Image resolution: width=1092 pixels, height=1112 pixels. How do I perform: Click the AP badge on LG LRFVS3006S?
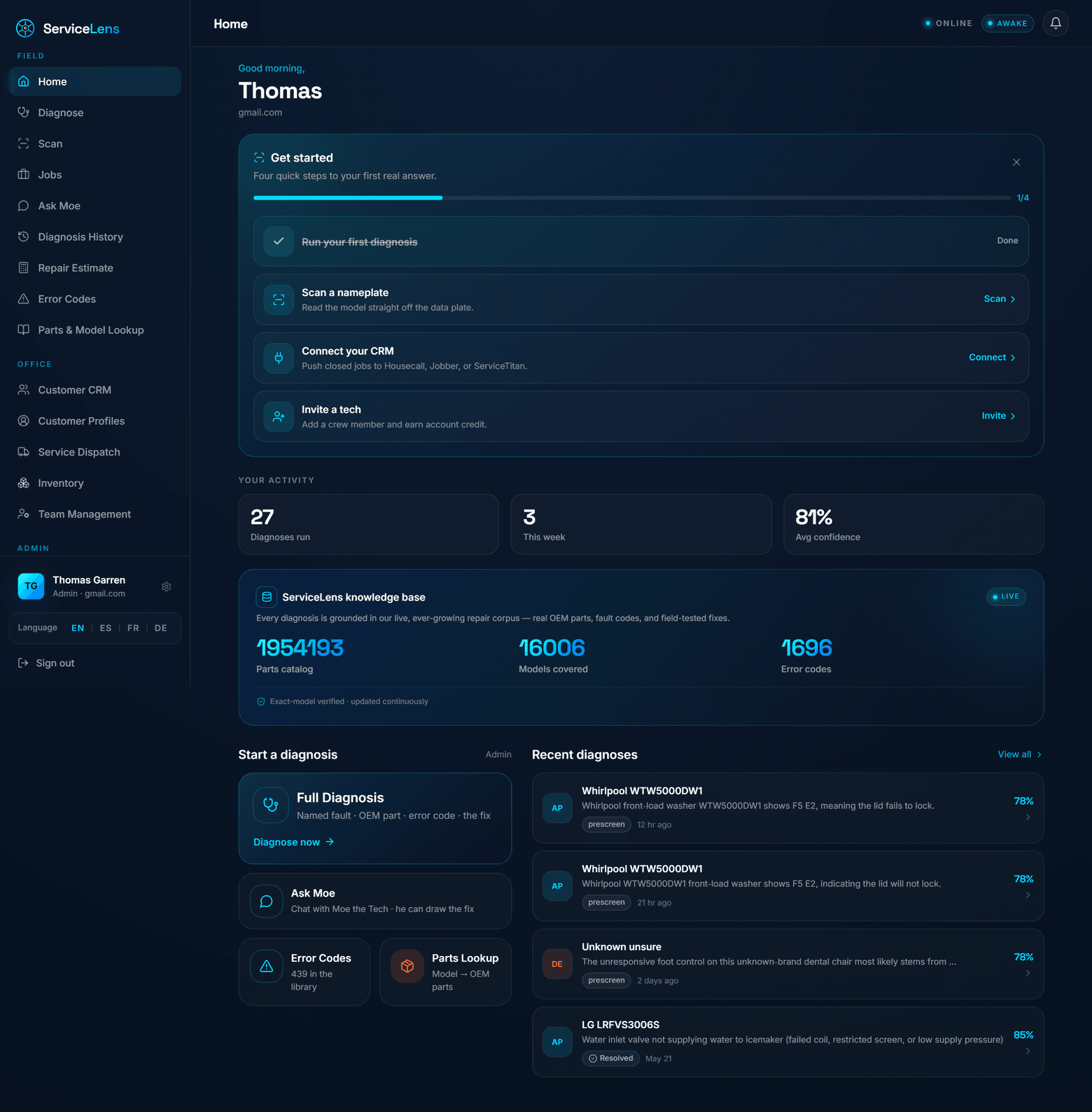[557, 1042]
